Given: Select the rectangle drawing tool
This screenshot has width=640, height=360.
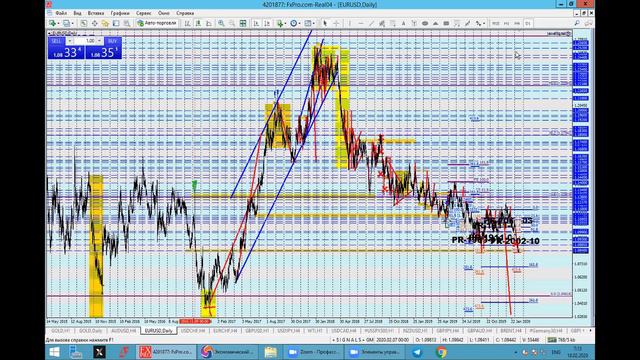Looking at the screenshot, I should [x=446, y=23].
